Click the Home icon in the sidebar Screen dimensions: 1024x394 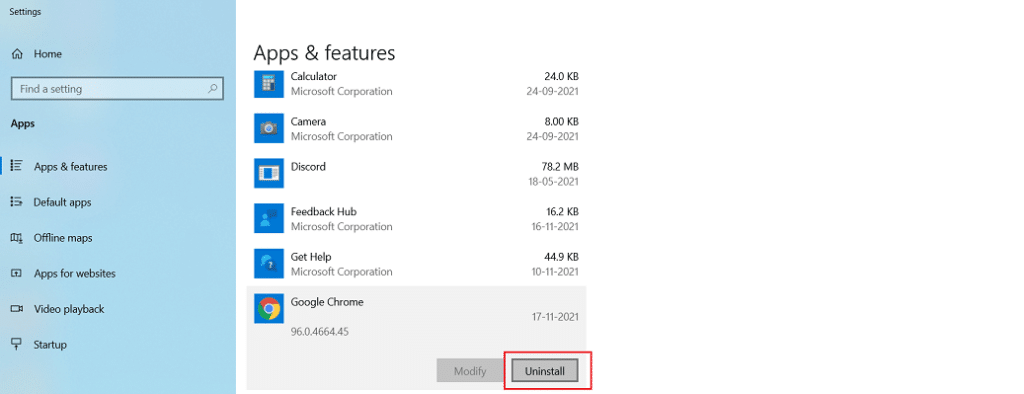[x=18, y=54]
